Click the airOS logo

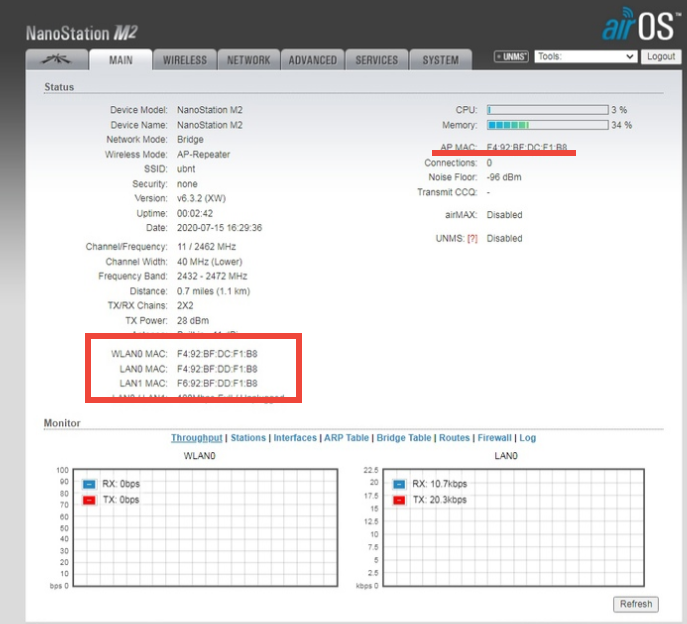coord(641,25)
